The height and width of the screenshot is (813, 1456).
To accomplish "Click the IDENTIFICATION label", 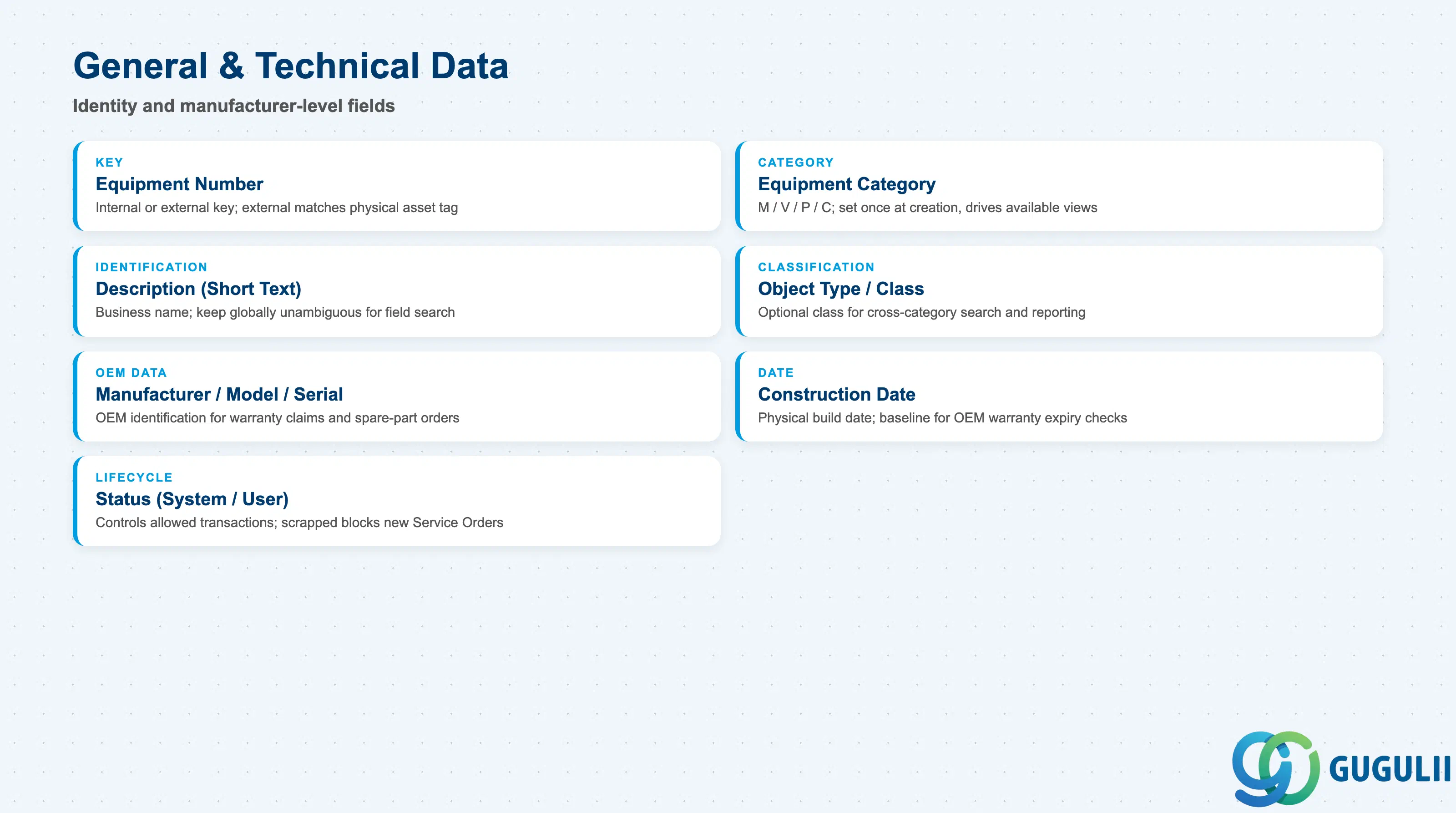I will click(152, 267).
